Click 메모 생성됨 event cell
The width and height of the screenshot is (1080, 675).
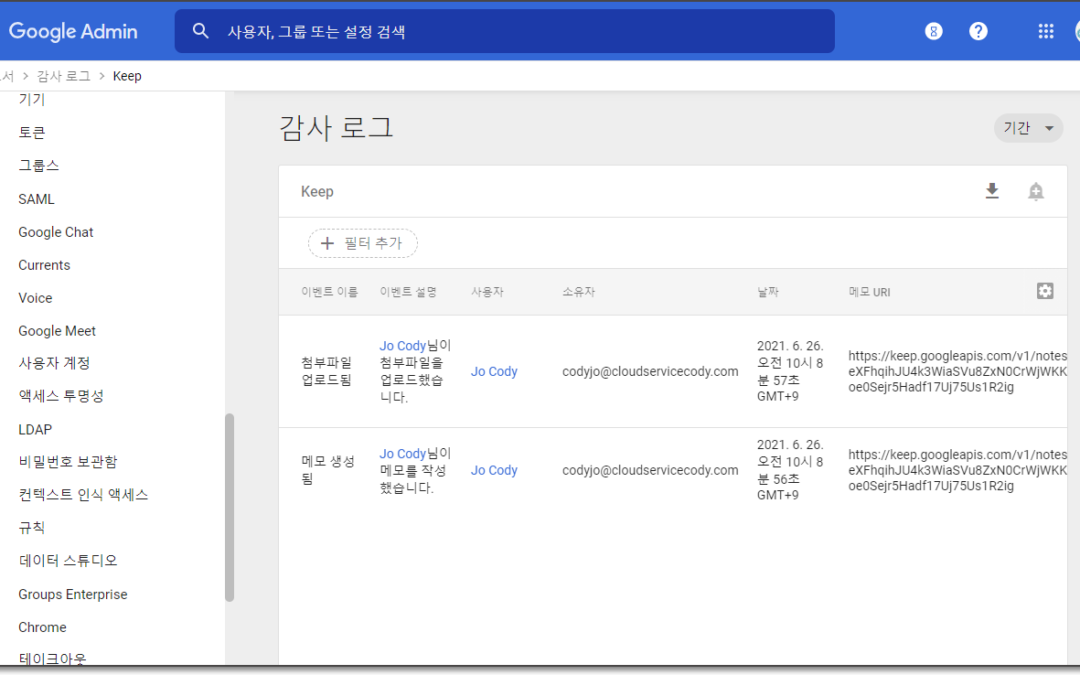[328, 470]
